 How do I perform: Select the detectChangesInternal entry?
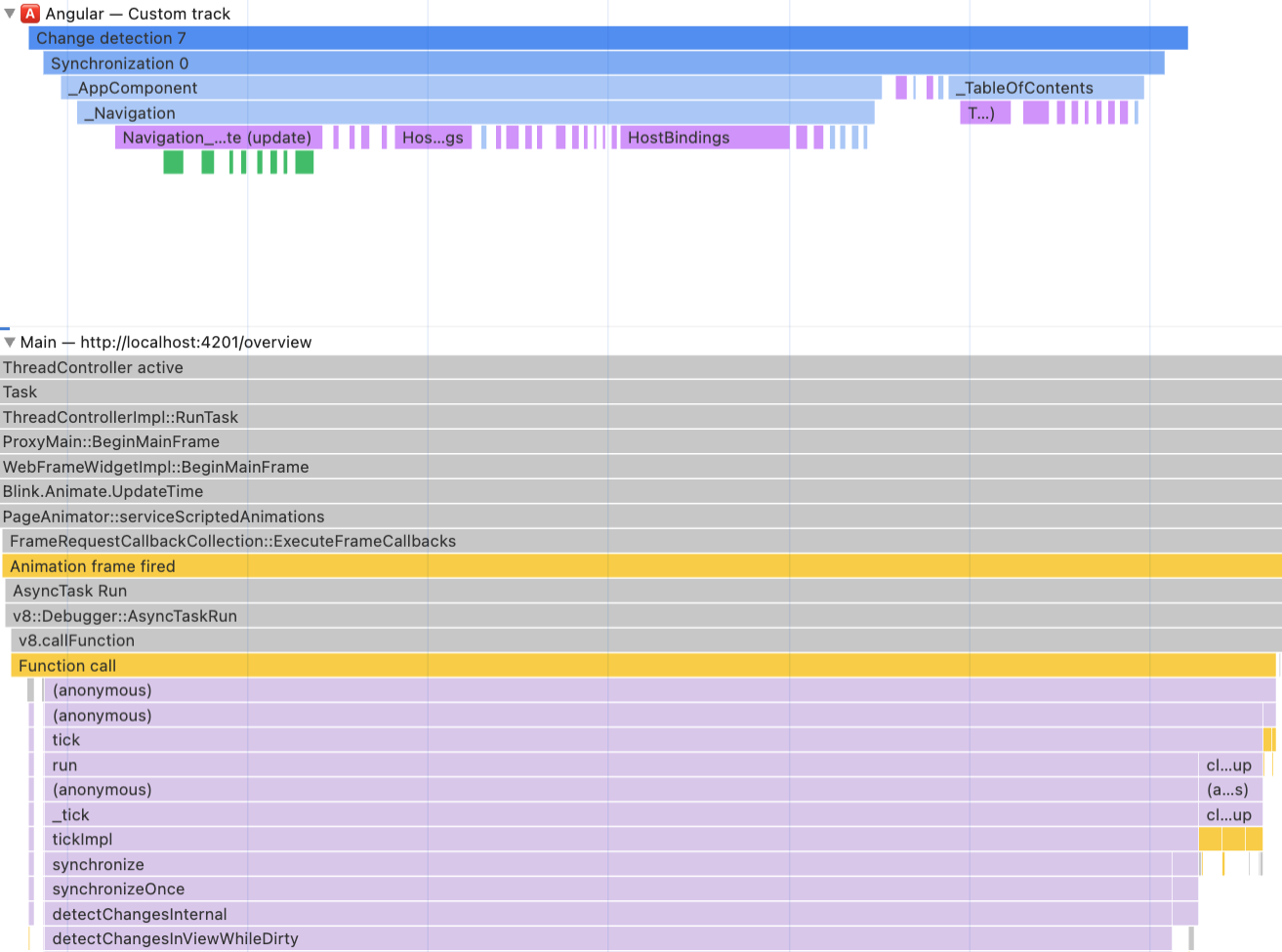(293, 914)
